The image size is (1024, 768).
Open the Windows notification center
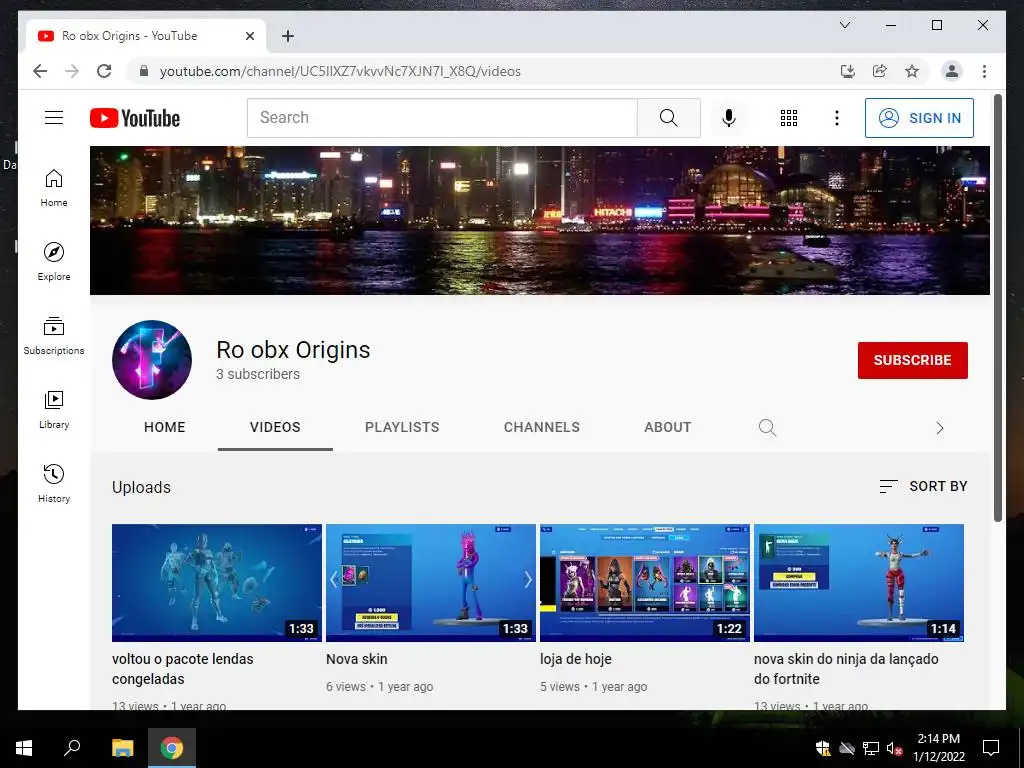[x=991, y=748]
